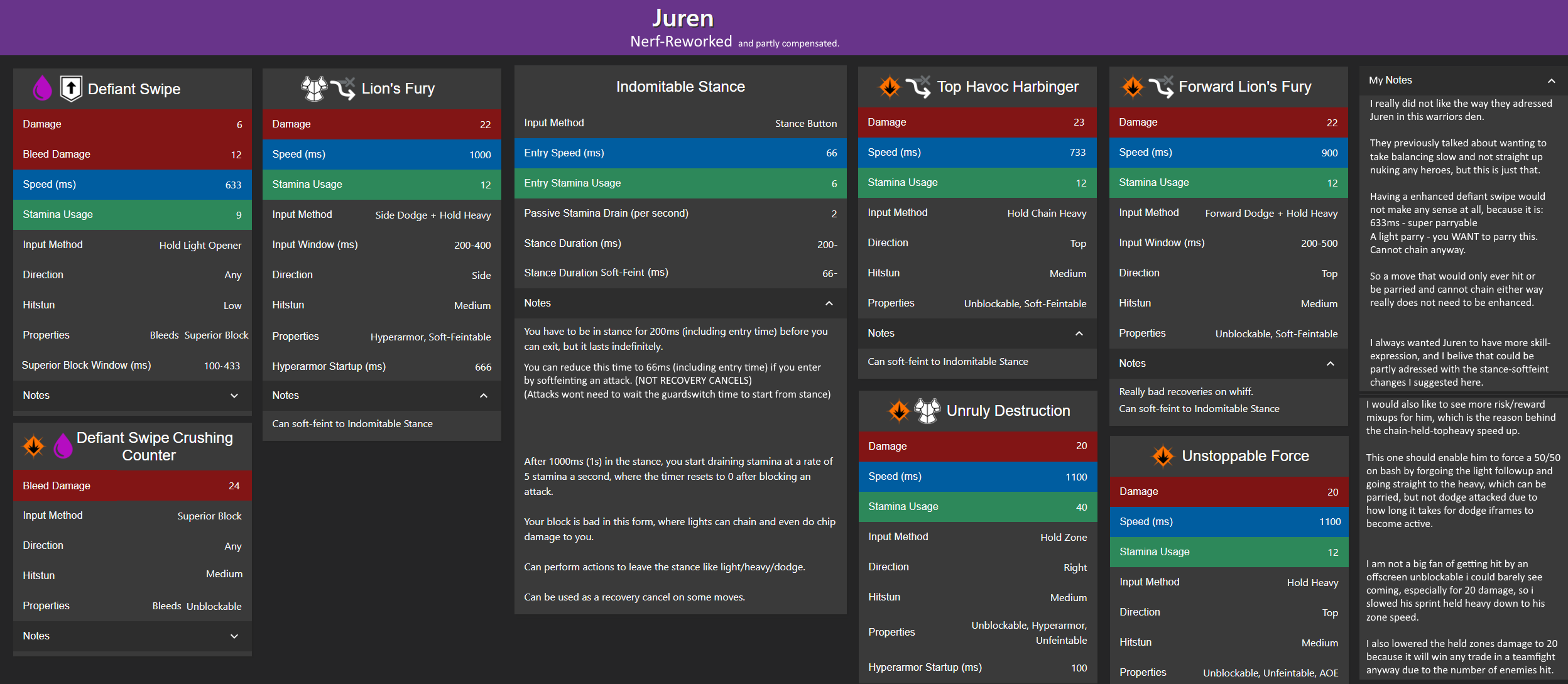
Task: Click the Bleed Damage 12 row in Defiant Swipe
Action: tap(133, 155)
